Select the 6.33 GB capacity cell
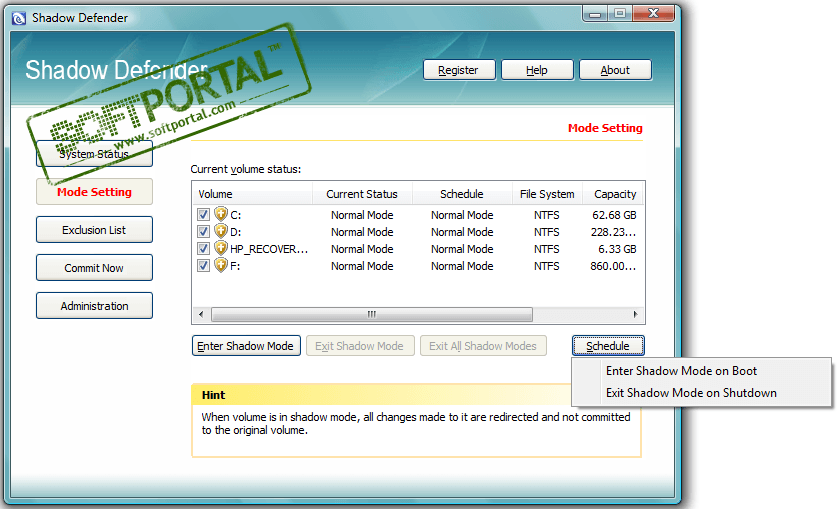The image size is (837, 509). 618,249
